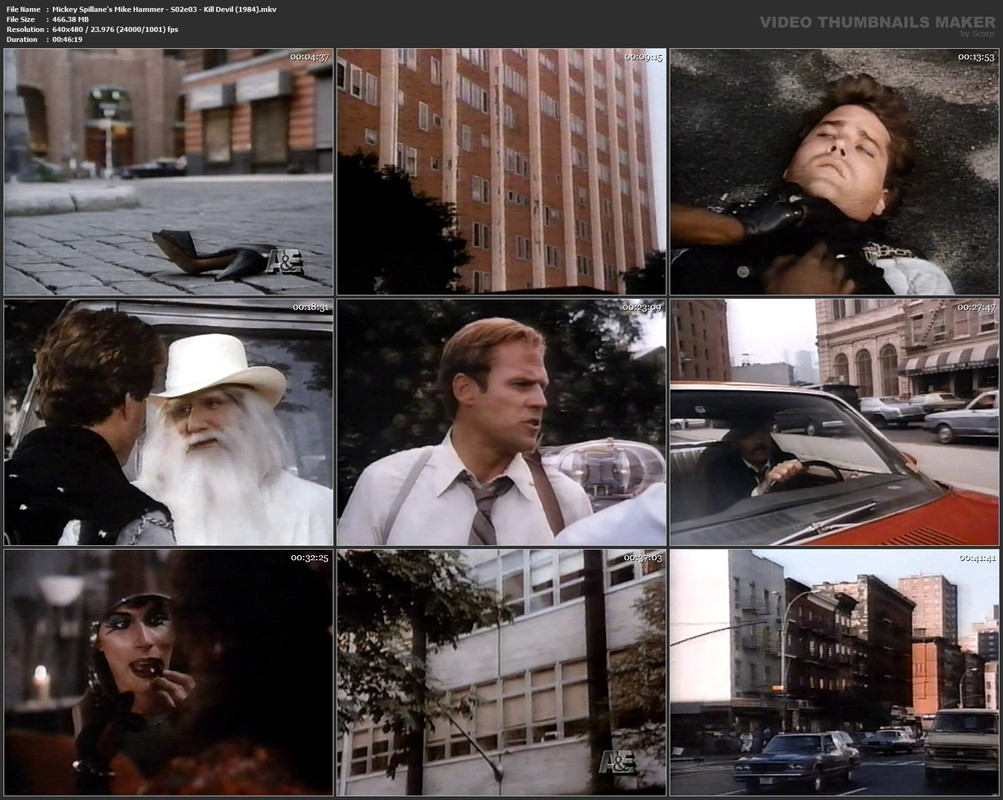Click the 00:41:41 timestamp label
This screenshot has width=1003, height=800.
tap(976, 558)
